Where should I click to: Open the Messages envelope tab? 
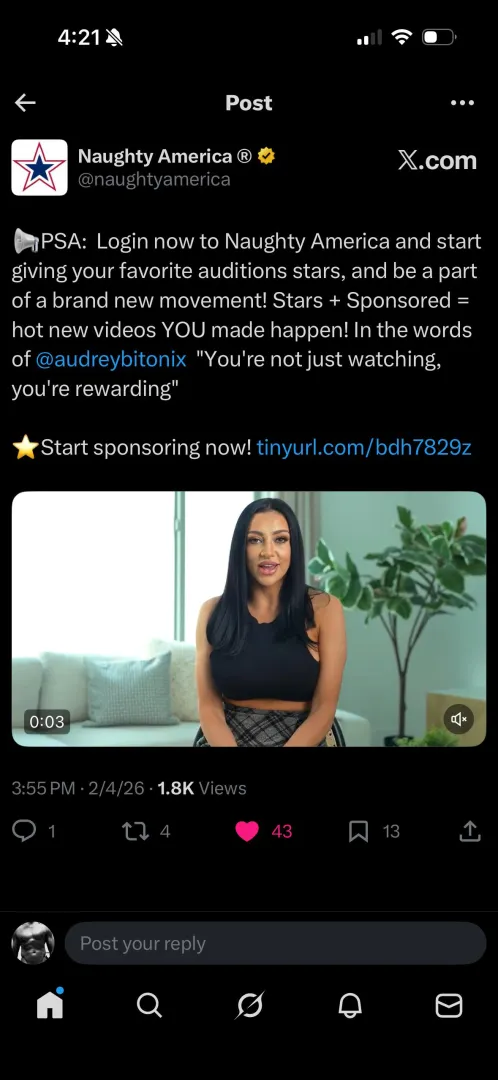click(449, 1006)
